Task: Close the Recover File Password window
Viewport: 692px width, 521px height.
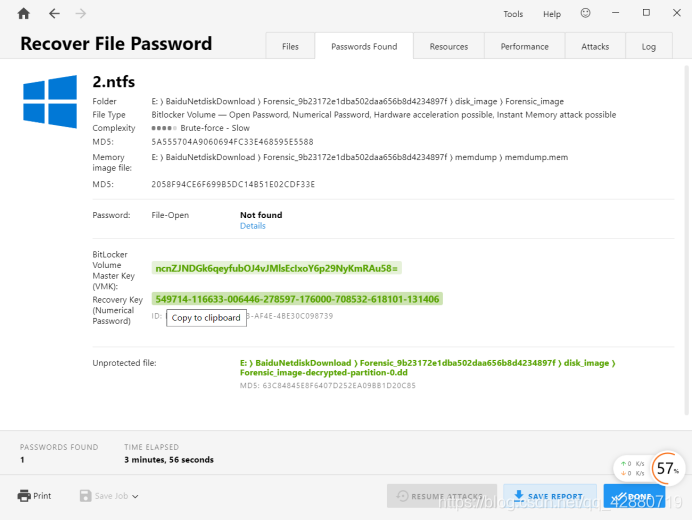Action: coord(677,13)
